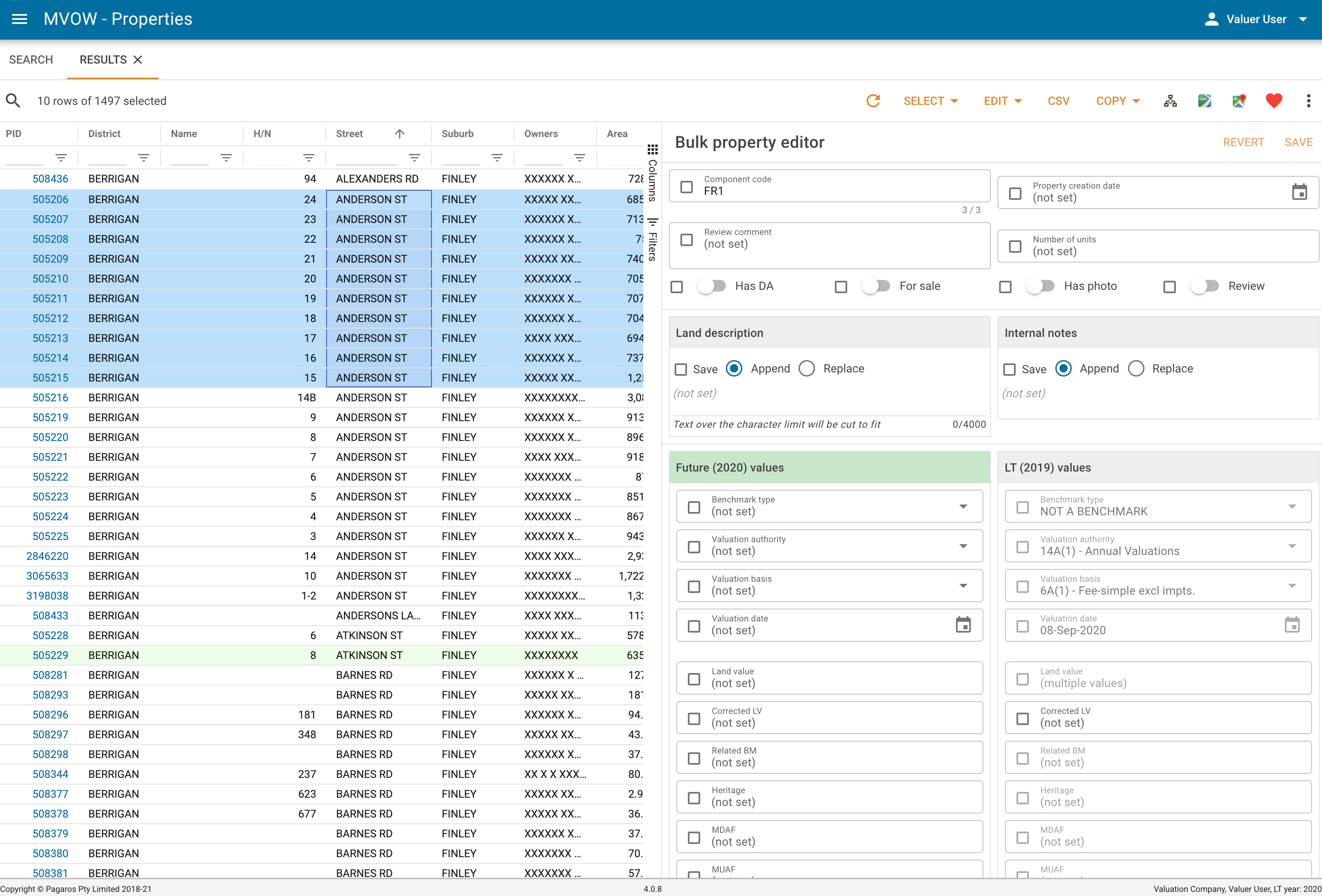Select Replace radio under Internal notes
The width and height of the screenshot is (1322, 896).
coord(1135,369)
